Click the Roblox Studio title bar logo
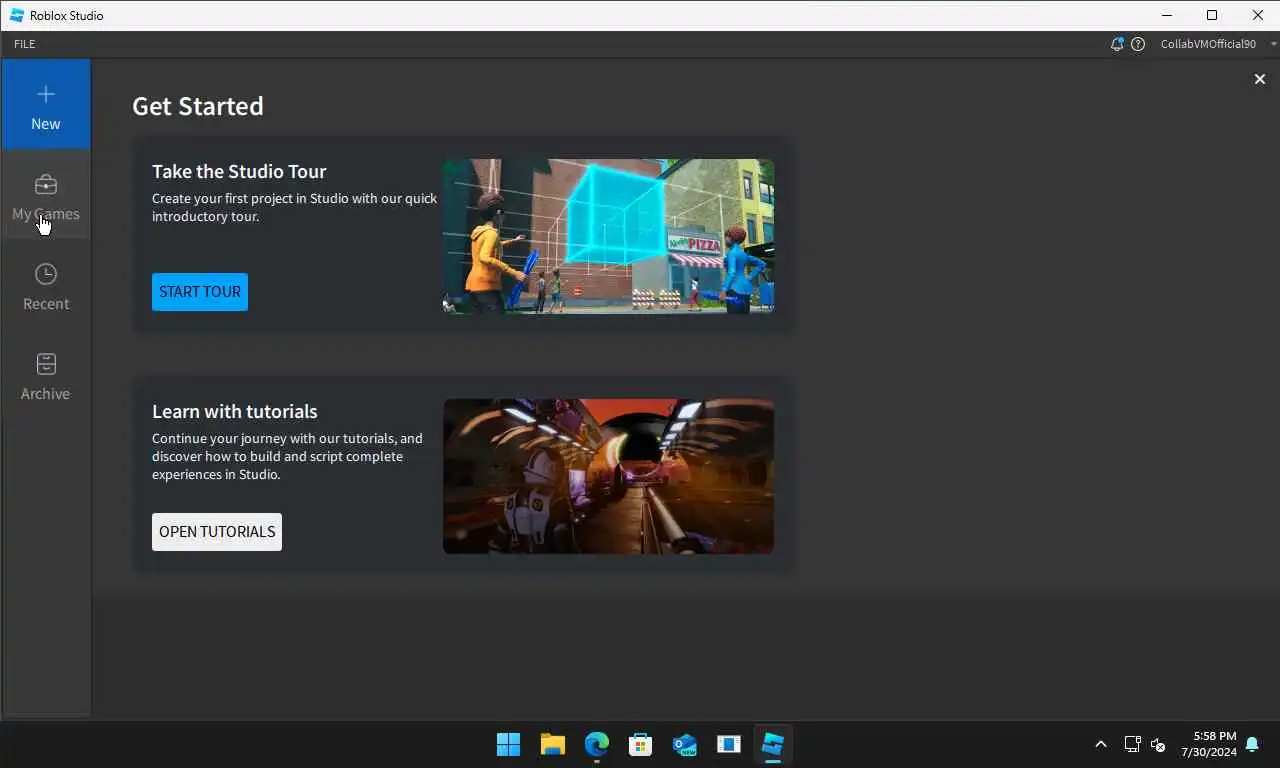Screen dimensions: 1280x768 pyautogui.click(x=17, y=15)
